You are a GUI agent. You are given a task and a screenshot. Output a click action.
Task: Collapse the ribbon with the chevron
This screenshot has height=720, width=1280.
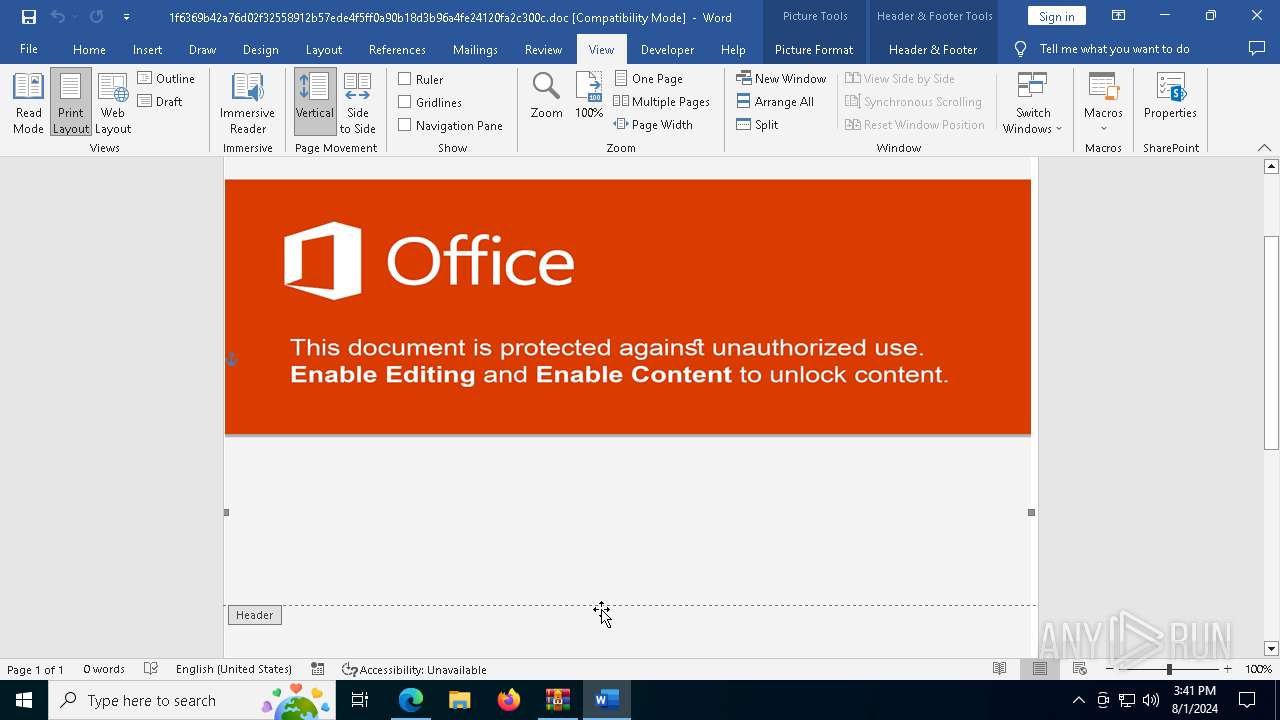1264,148
